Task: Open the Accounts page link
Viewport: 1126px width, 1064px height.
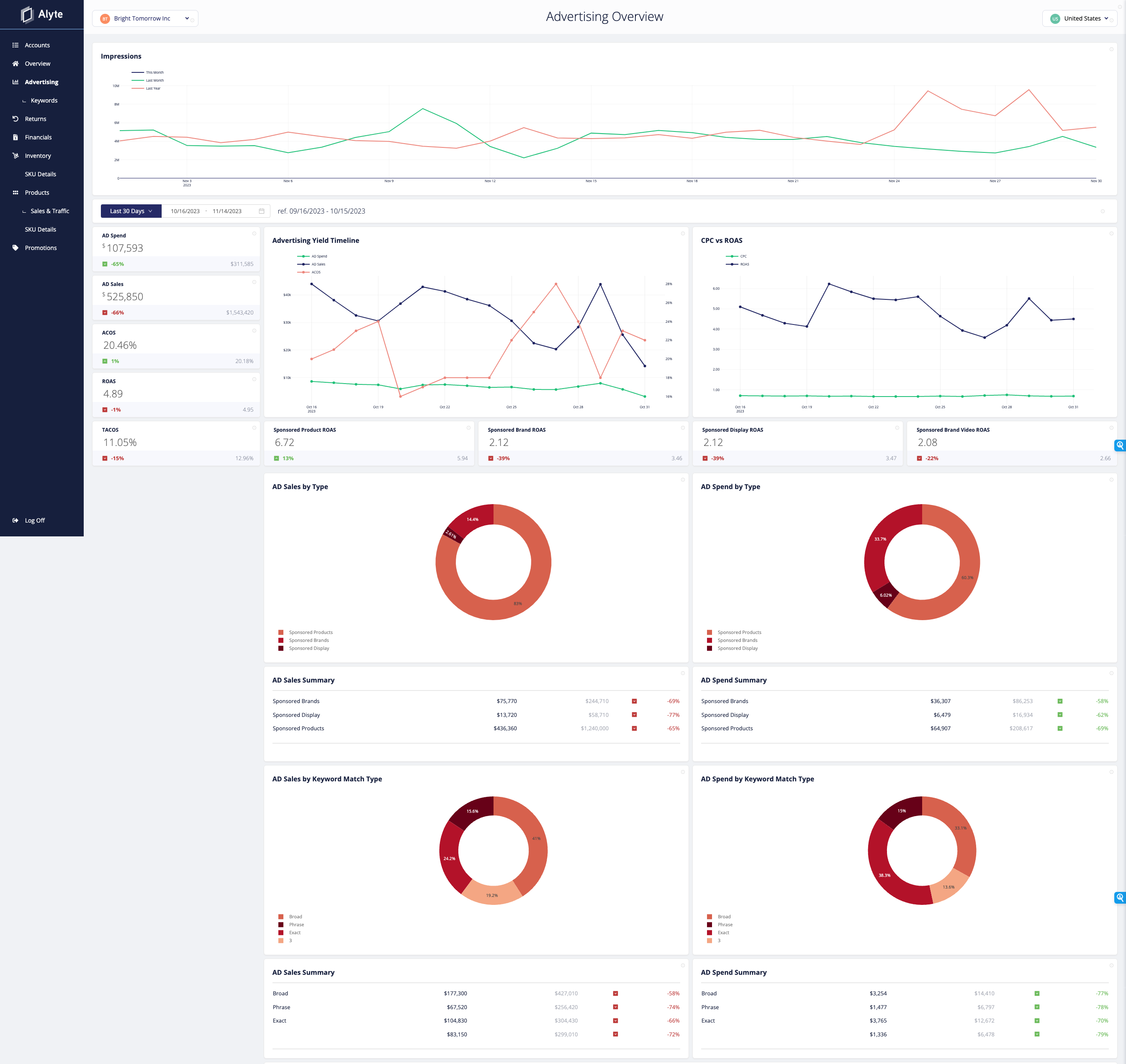Action: pos(37,45)
